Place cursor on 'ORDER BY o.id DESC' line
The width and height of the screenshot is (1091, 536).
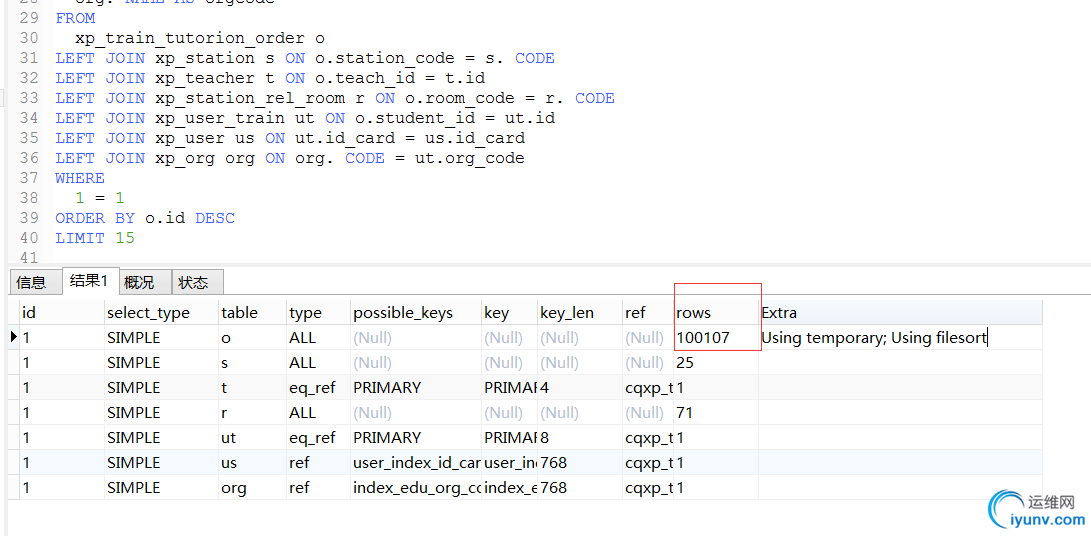click(x=145, y=218)
